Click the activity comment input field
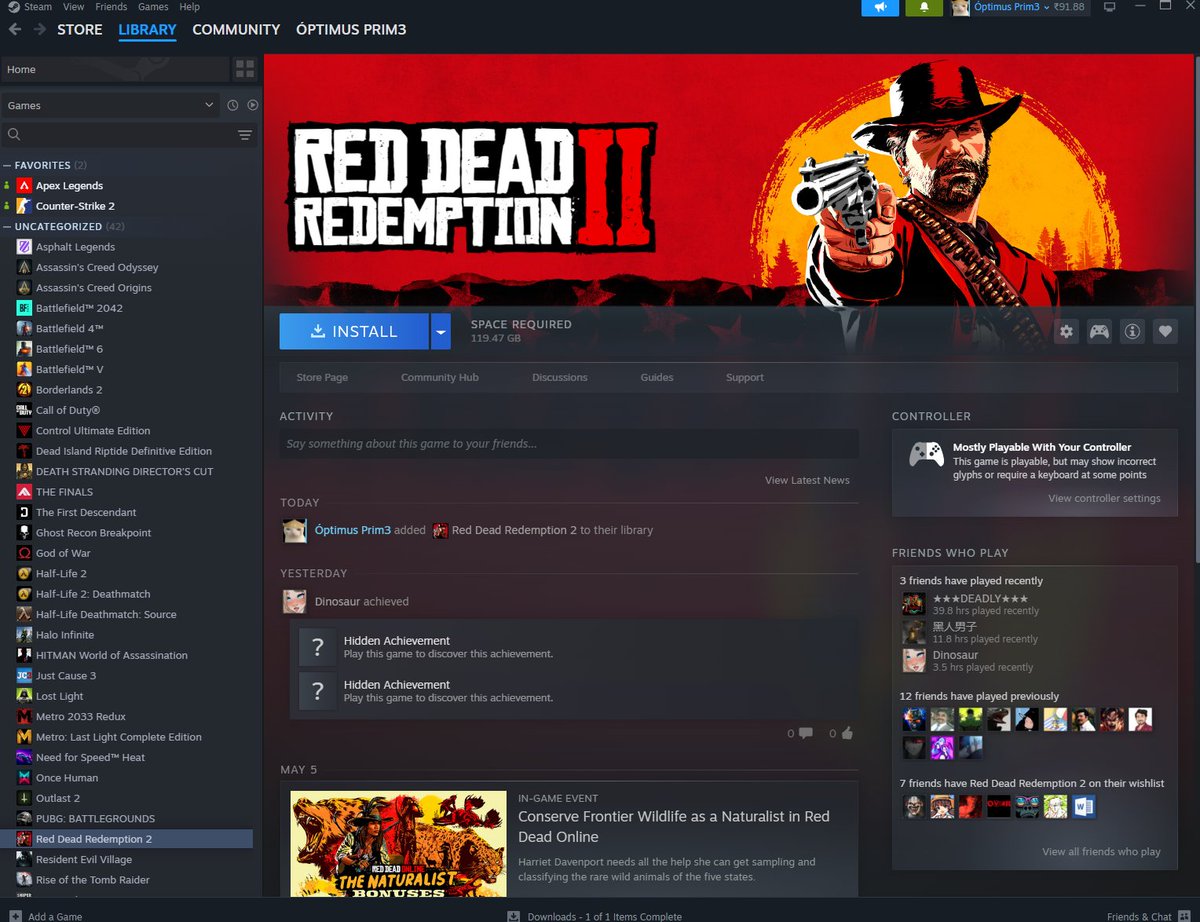 [x=569, y=444]
